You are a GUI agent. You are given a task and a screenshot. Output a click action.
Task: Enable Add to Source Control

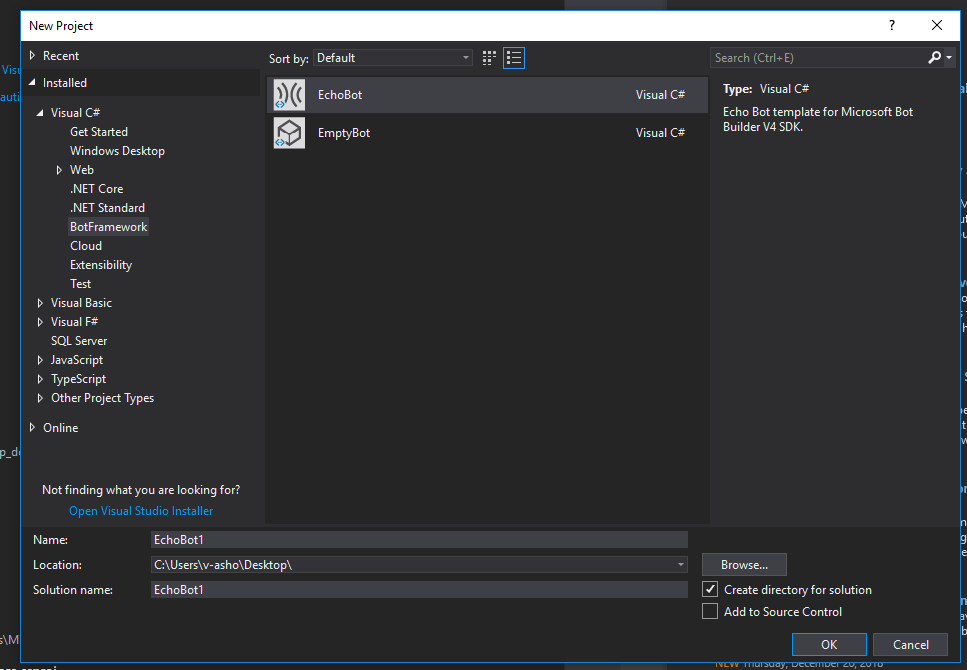pyautogui.click(x=710, y=611)
